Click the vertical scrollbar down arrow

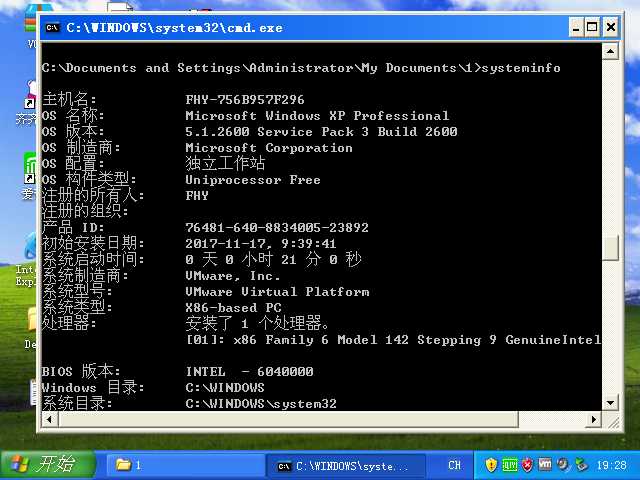(610, 403)
